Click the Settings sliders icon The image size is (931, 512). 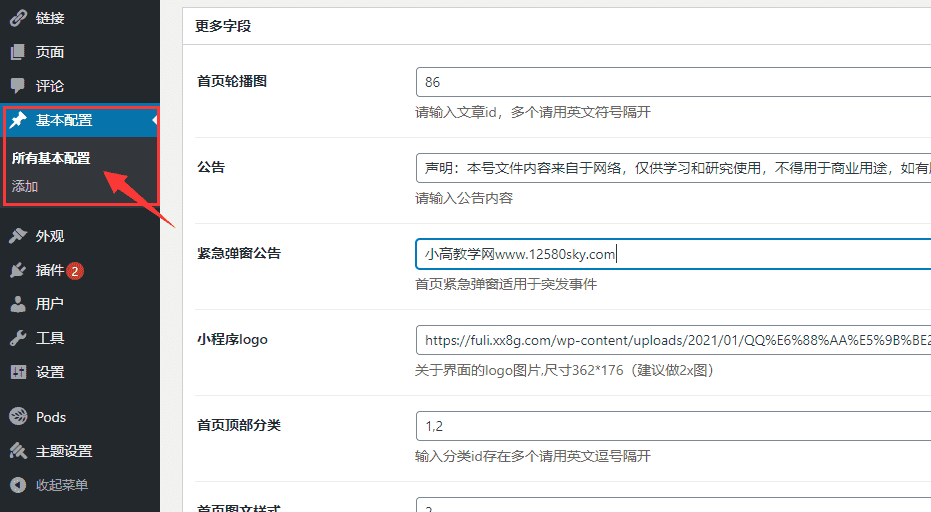click(18, 372)
